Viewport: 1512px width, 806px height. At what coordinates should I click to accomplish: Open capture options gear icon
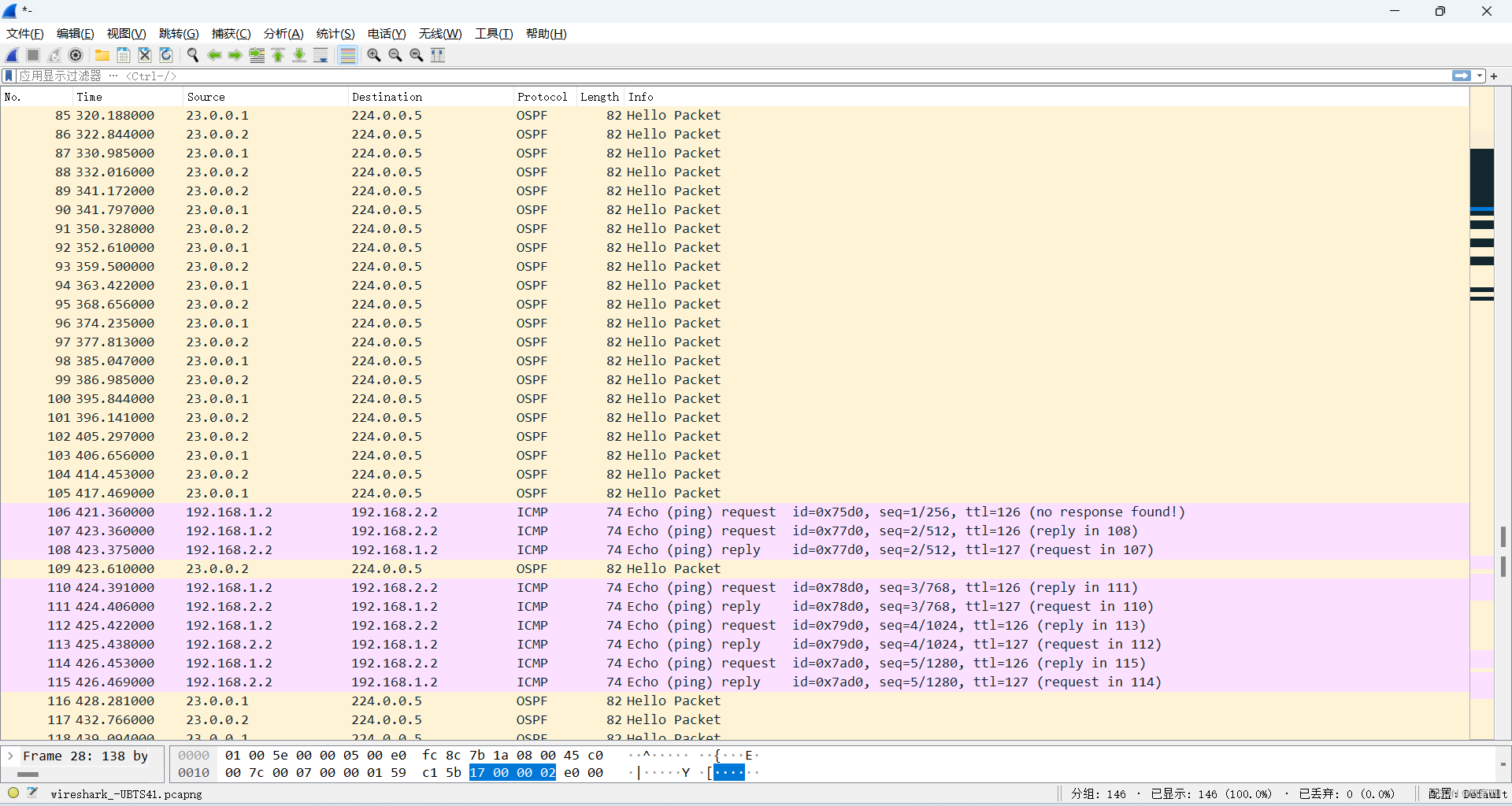(76, 55)
